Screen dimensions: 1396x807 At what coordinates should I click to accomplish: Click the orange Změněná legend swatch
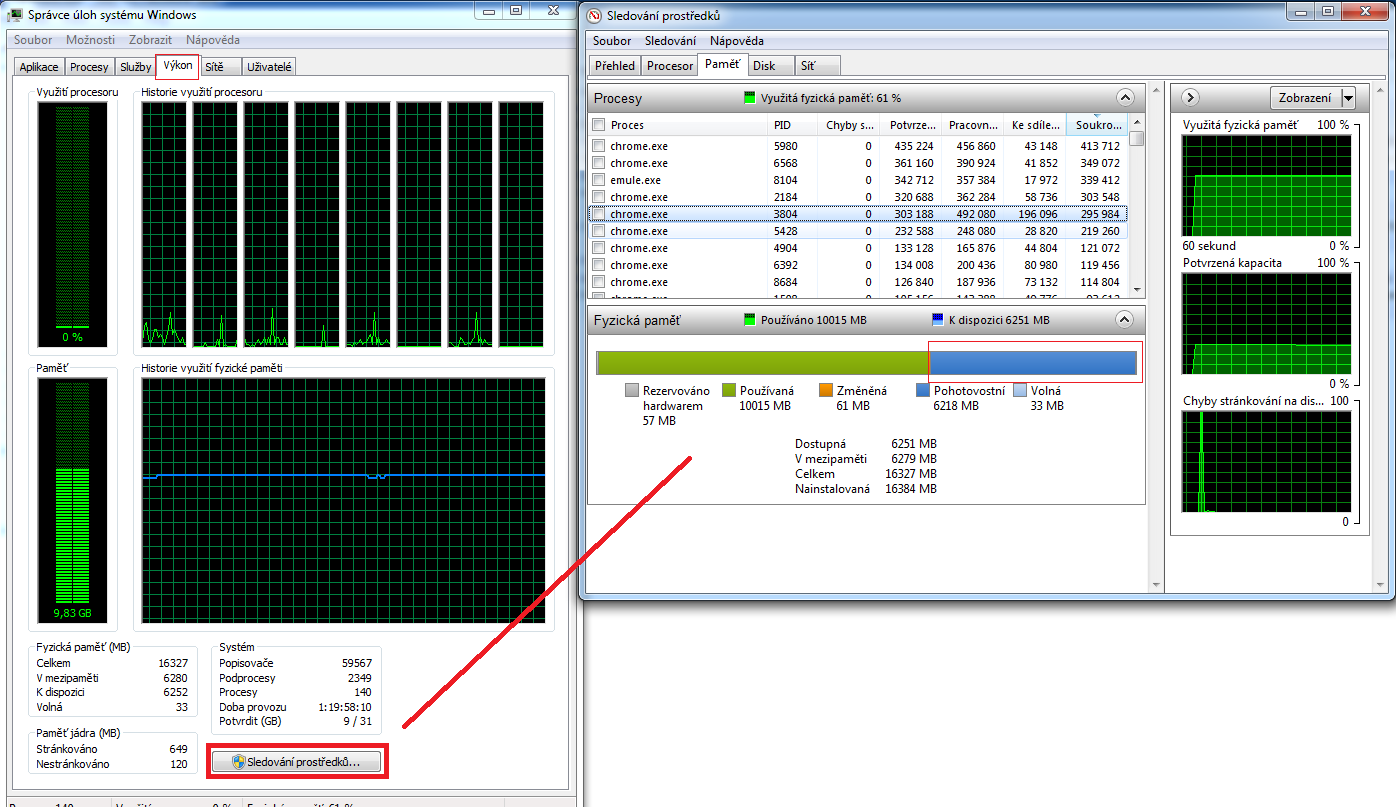click(825, 391)
